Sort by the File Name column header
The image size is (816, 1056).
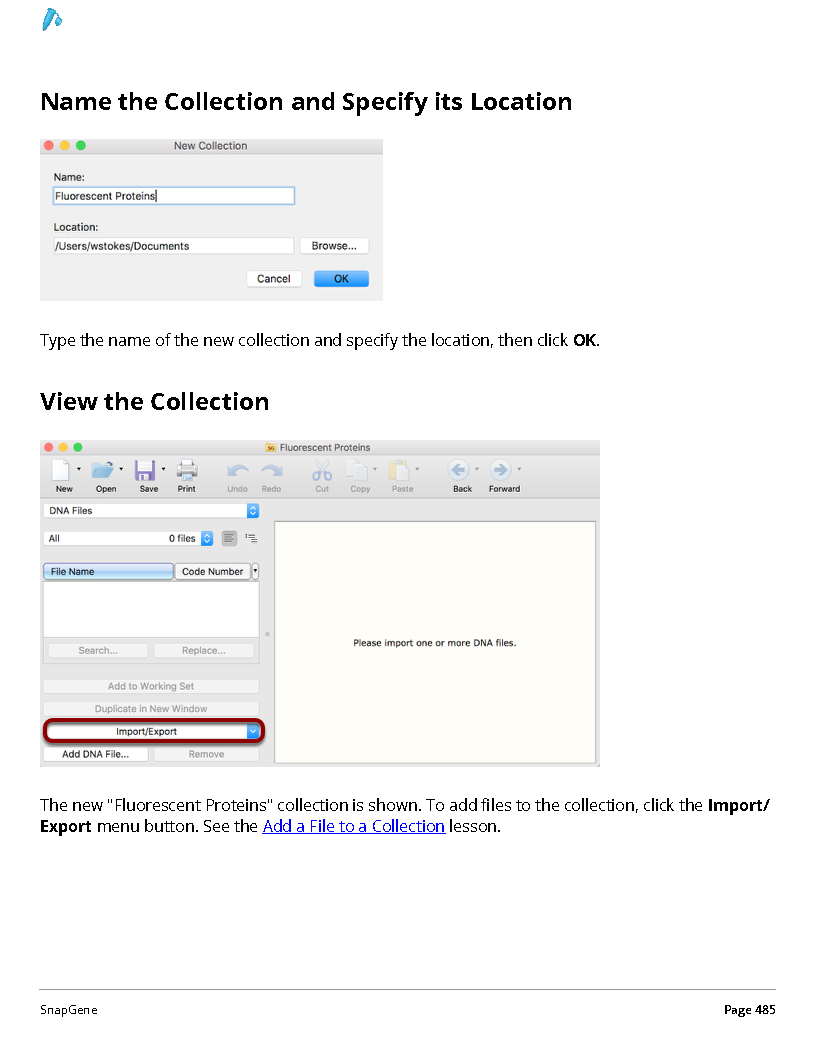(x=108, y=571)
